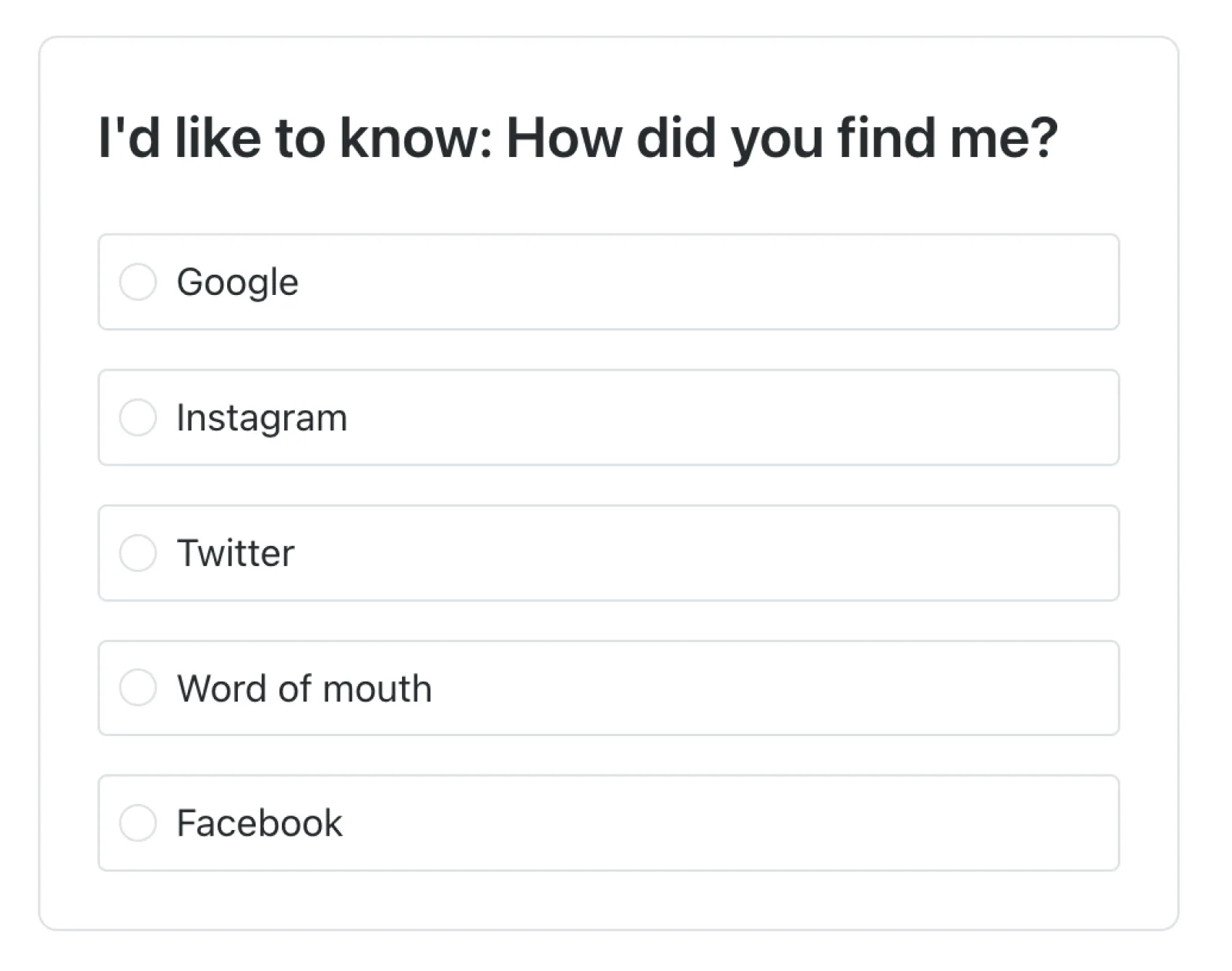The height and width of the screenshot is (971, 1232).
Task: Click the Twitter label text
Action: coord(236,553)
